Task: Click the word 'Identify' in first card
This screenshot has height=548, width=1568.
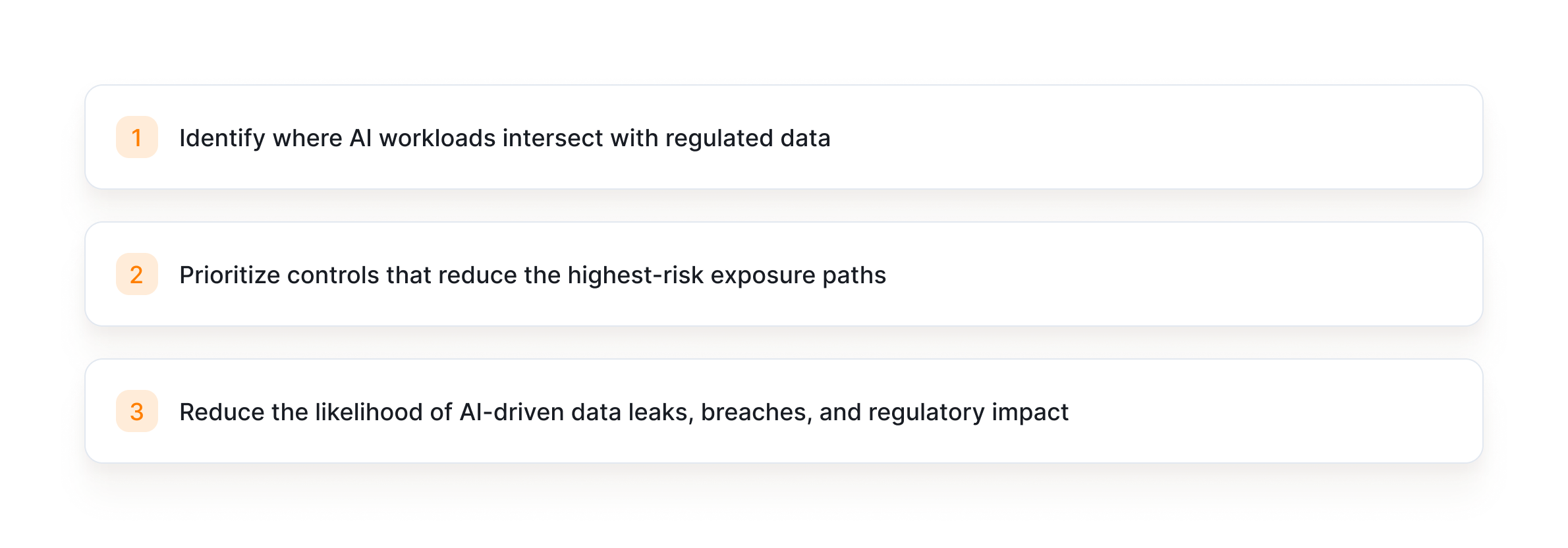Action: coord(221,138)
